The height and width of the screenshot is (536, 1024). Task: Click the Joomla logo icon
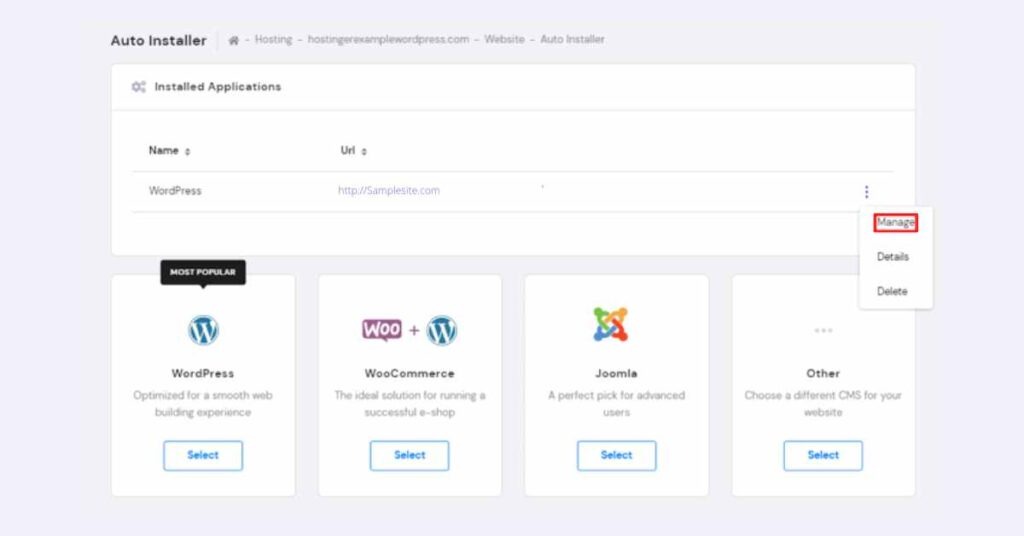coord(611,324)
